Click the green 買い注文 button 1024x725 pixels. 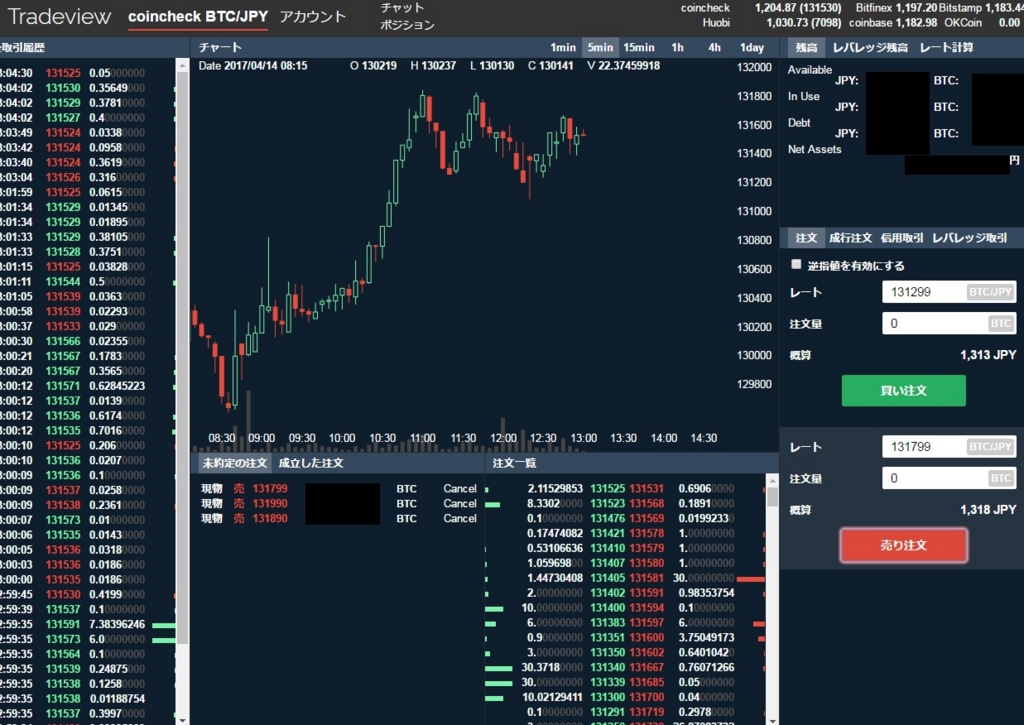click(903, 391)
